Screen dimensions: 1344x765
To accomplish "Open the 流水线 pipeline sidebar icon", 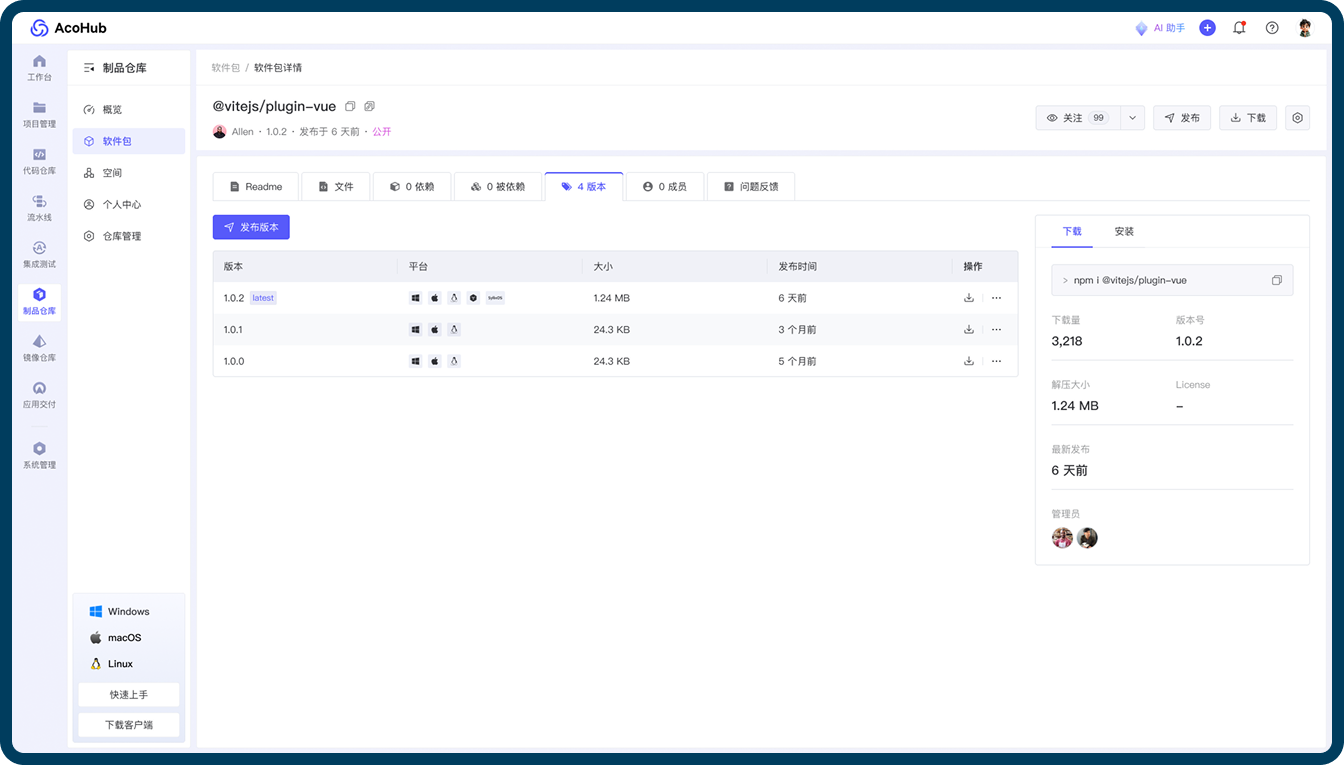I will [x=39, y=207].
